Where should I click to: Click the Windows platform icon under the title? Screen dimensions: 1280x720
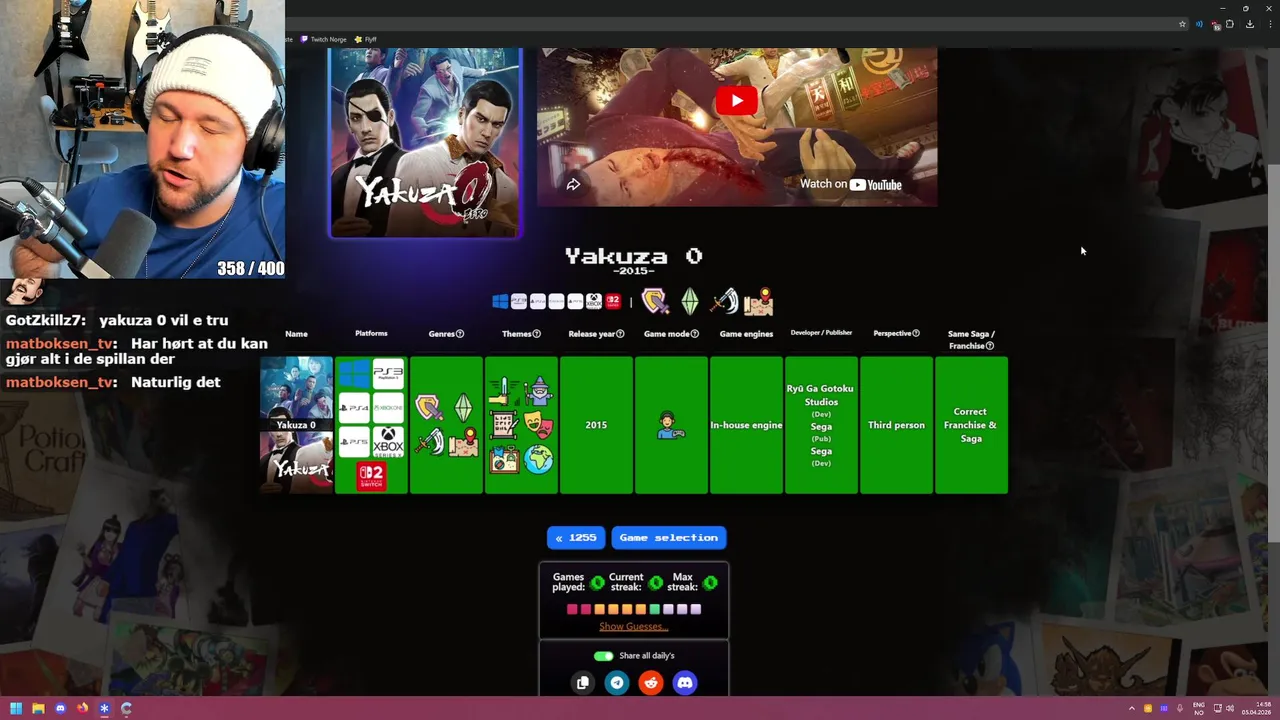[500, 301]
